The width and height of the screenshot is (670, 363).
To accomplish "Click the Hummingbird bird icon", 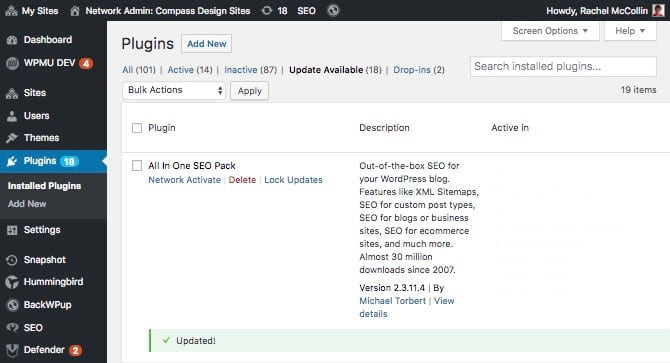I will point(12,282).
